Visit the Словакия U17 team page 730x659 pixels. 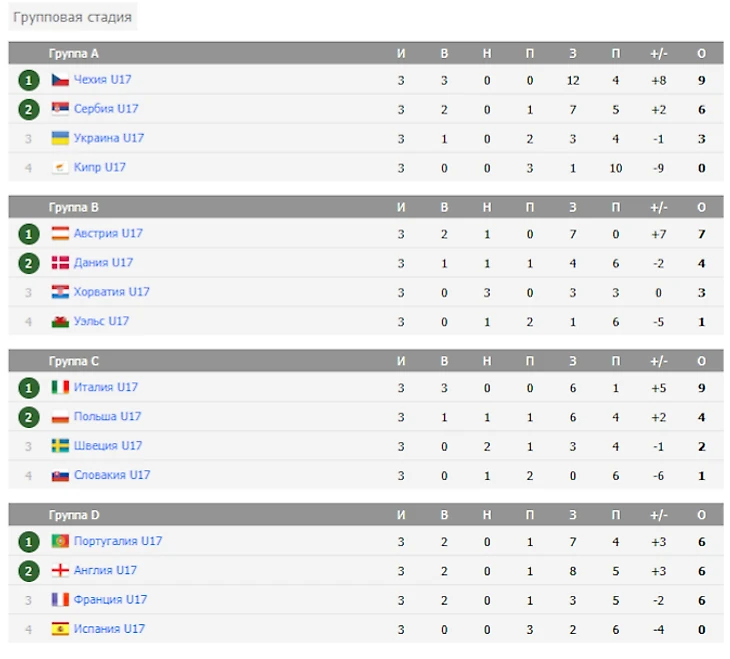[x=112, y=476]
